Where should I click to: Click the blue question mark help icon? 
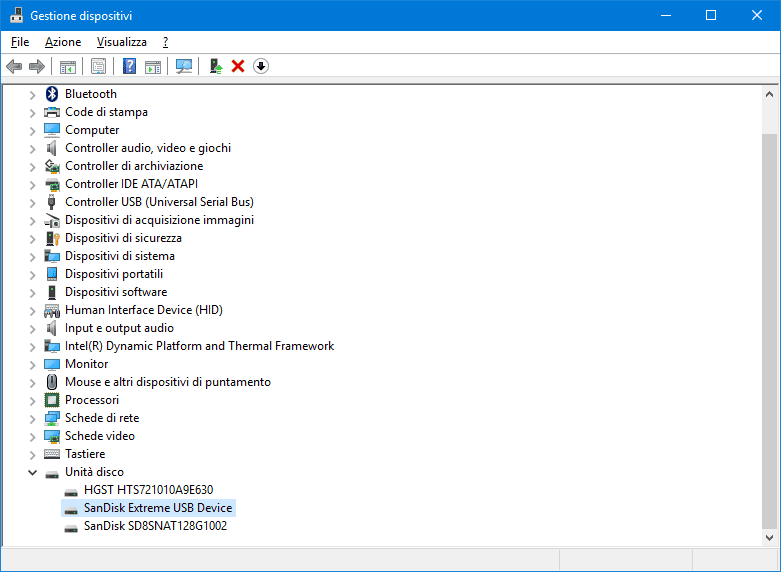[129, 66]
